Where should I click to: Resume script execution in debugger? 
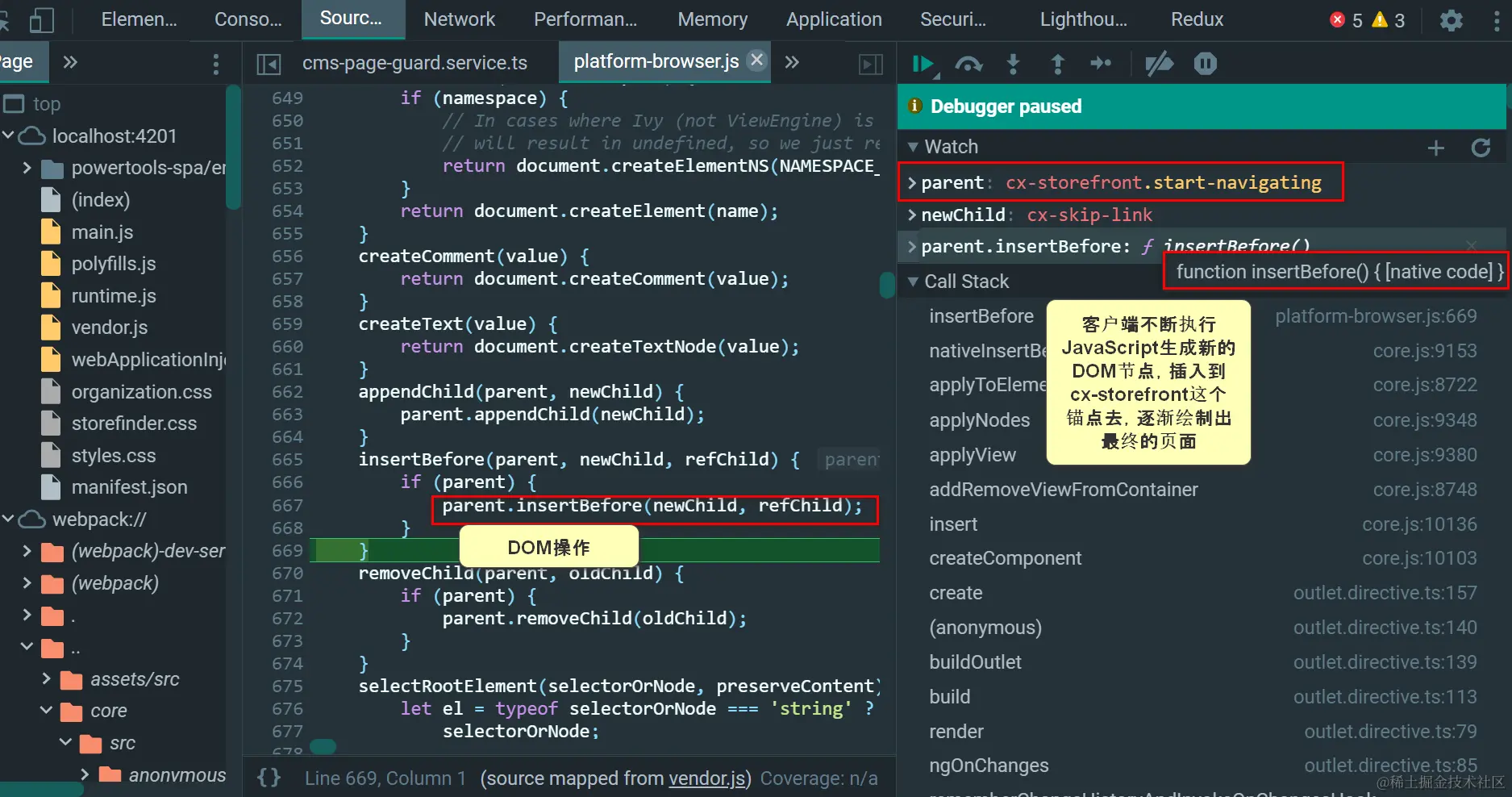[x=923, y=64]
